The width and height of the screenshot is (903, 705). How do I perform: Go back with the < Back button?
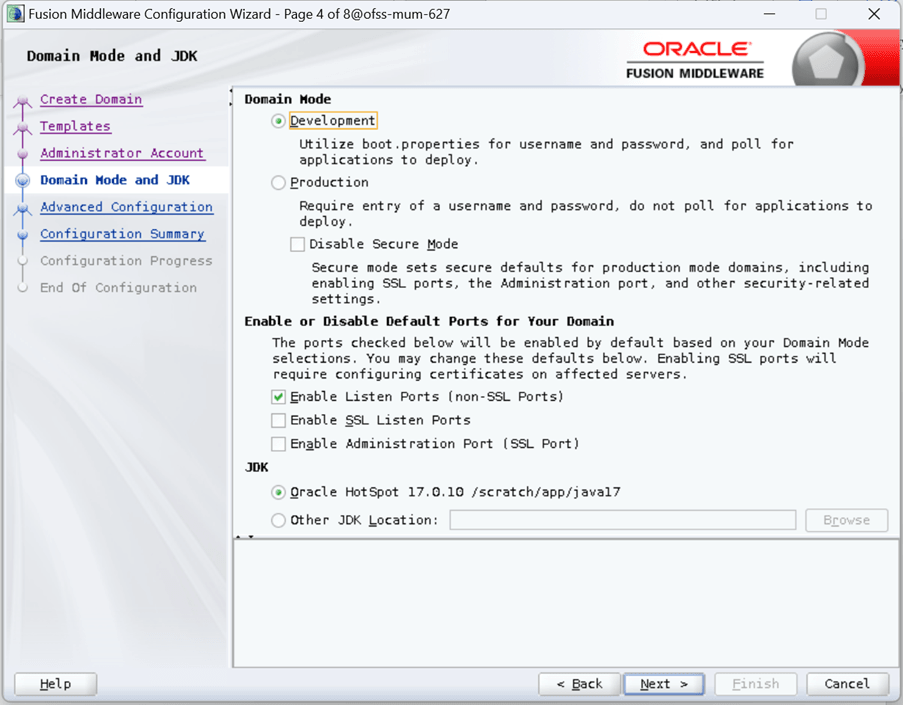coord(579,684)
